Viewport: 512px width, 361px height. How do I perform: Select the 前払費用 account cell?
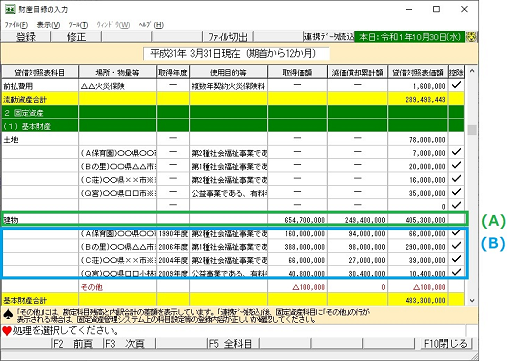40,86
